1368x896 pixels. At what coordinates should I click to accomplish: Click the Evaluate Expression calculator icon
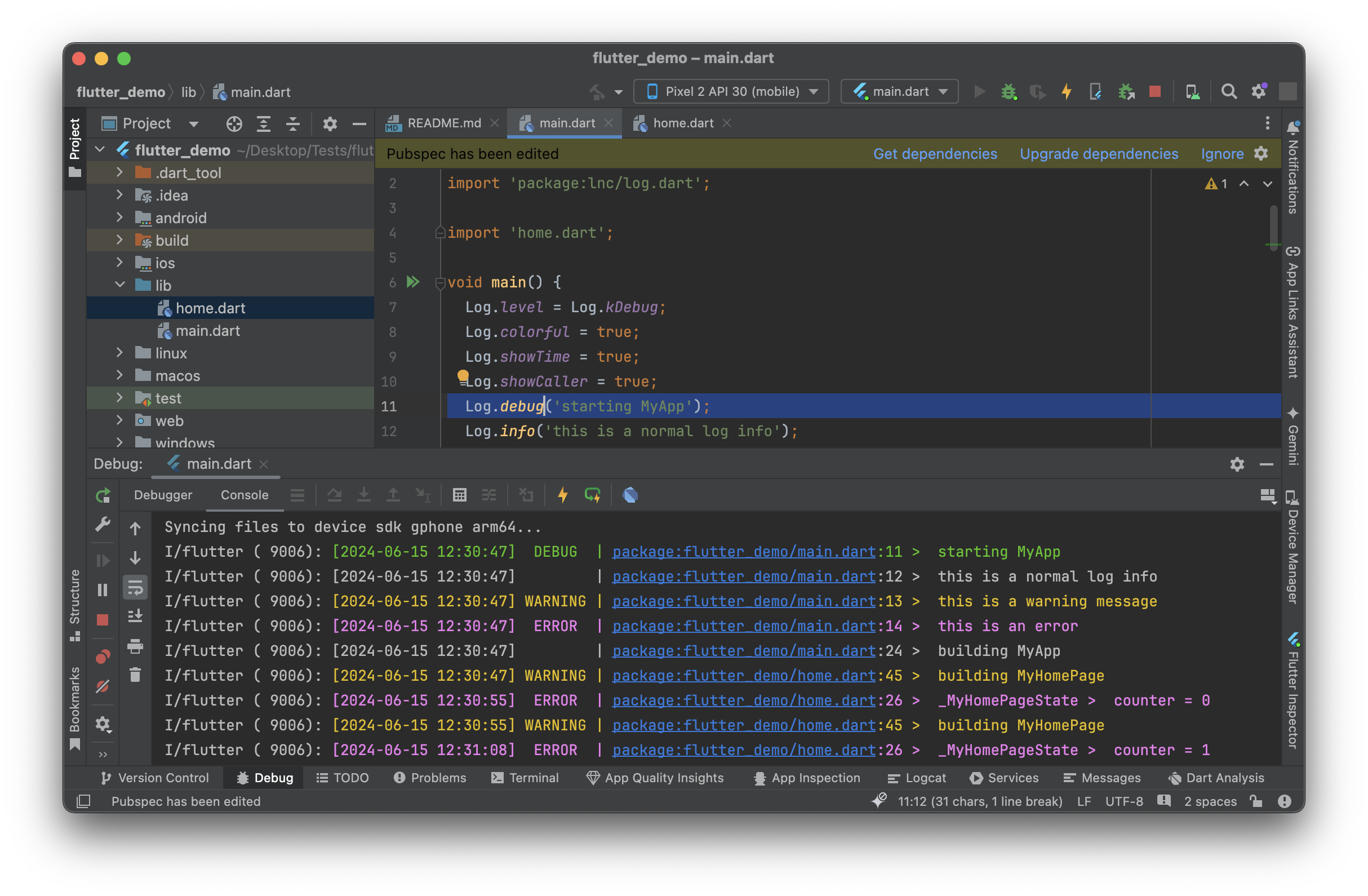459,495
